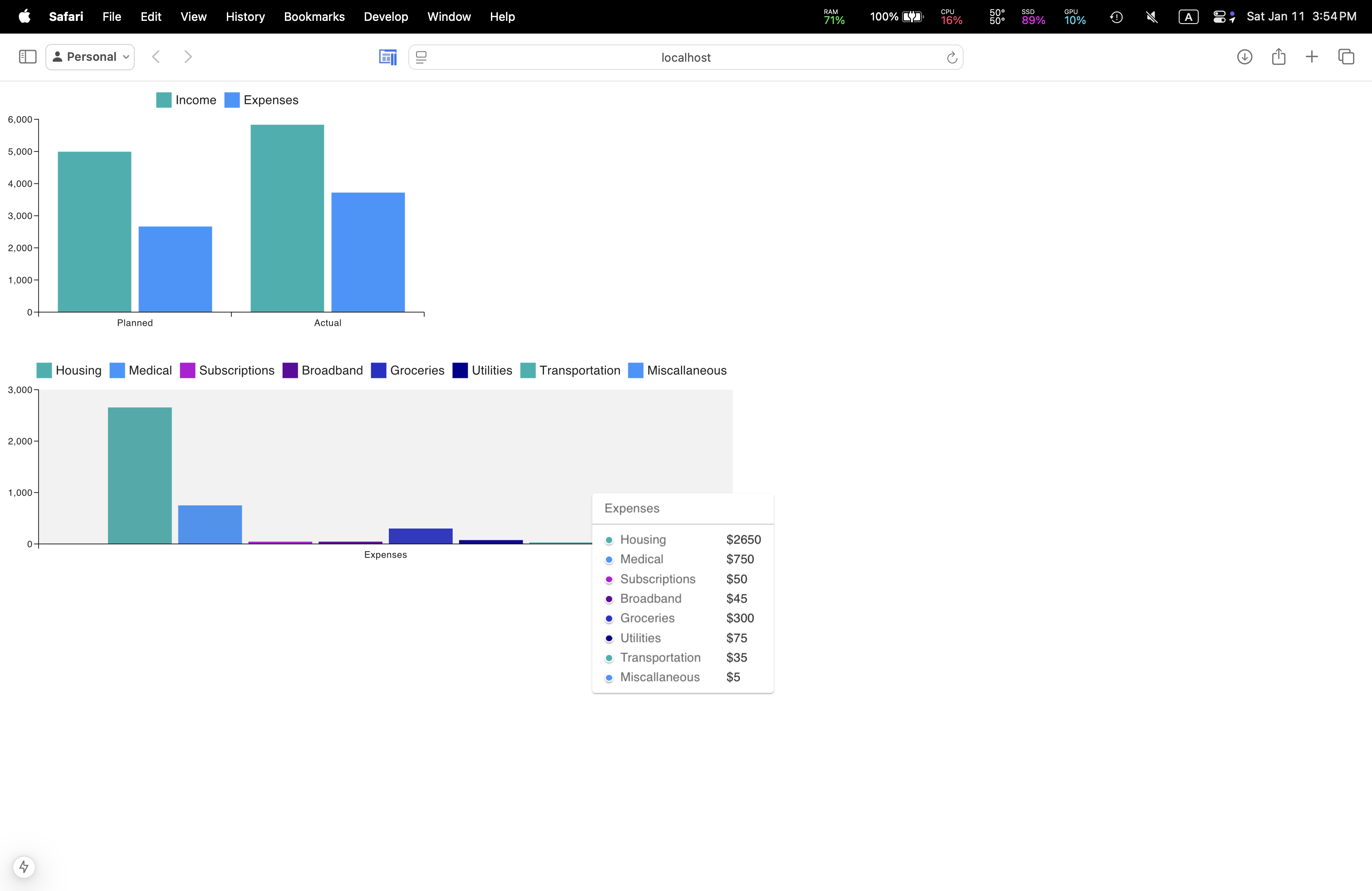The height and width of the screenshot is (891, 1372).
Task: Open a new tab with plus icon
Action: tap(1312, 56)
